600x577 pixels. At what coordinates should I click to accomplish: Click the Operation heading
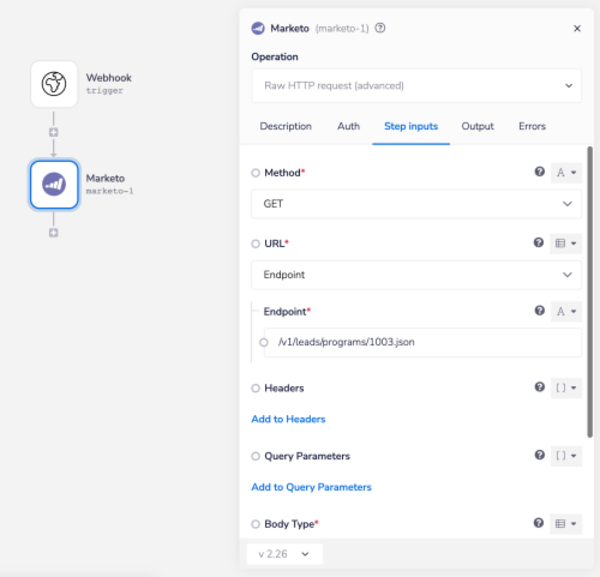click(274, 57)
